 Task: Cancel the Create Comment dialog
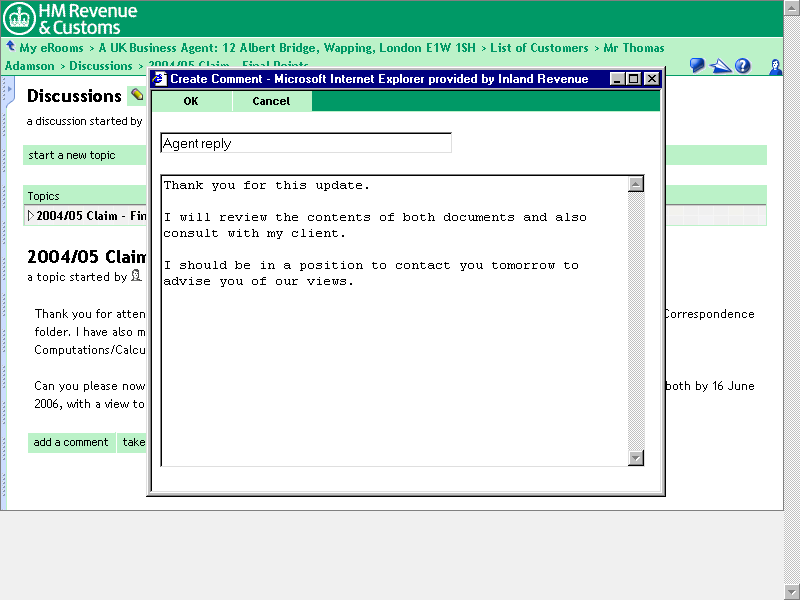click(x=271, y=101)
